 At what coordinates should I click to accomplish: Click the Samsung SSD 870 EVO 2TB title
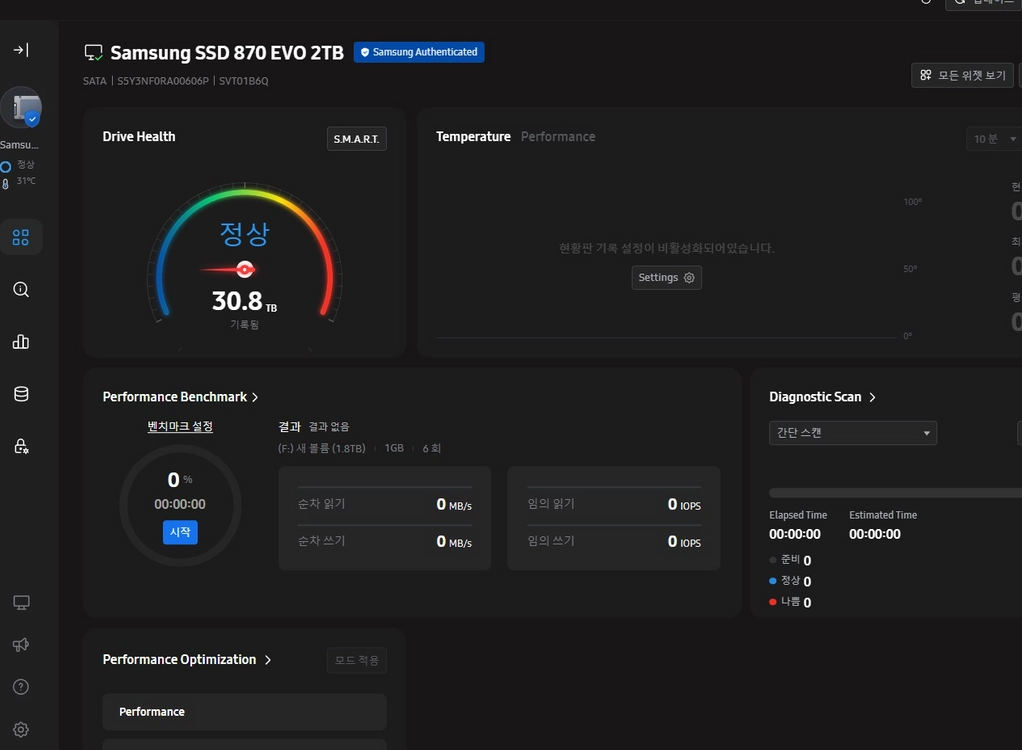click(227, 53)
